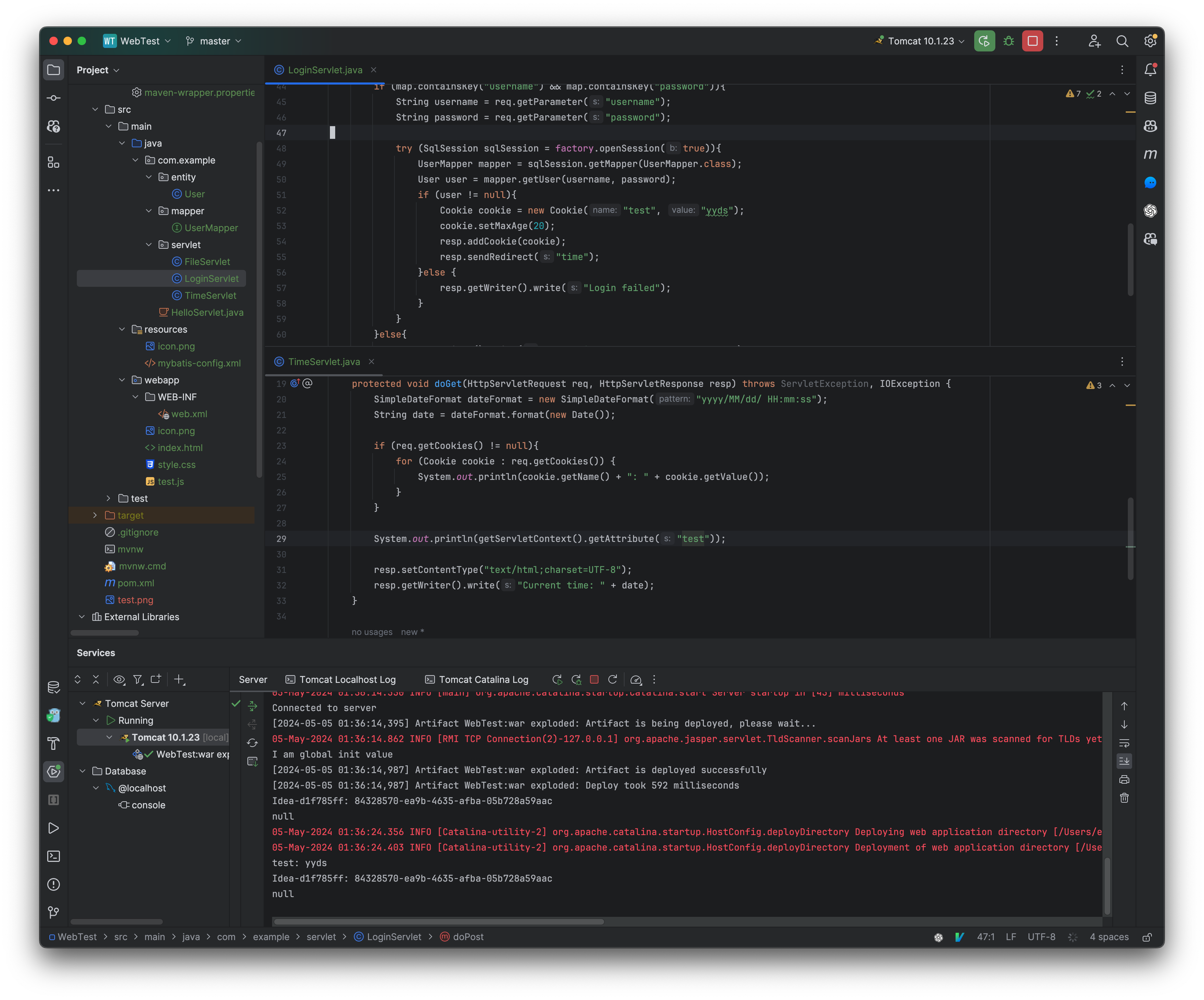The height and width of the screenshot is (1000, 1204).
Task: Clear Tomcat console output with trash icon
Action: click(x=1124, y=797)
